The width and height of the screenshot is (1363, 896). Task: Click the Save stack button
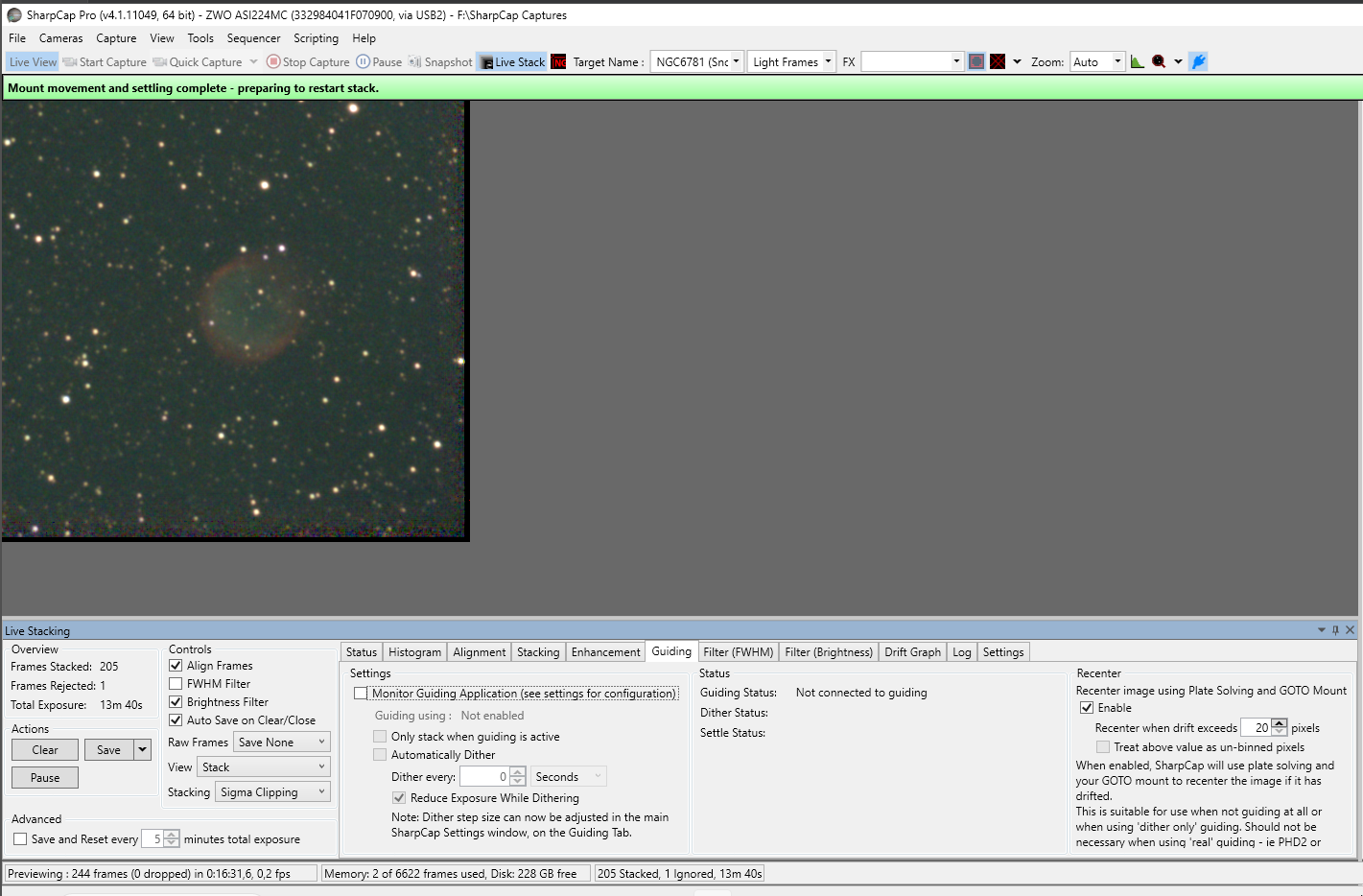pos(109,749)
